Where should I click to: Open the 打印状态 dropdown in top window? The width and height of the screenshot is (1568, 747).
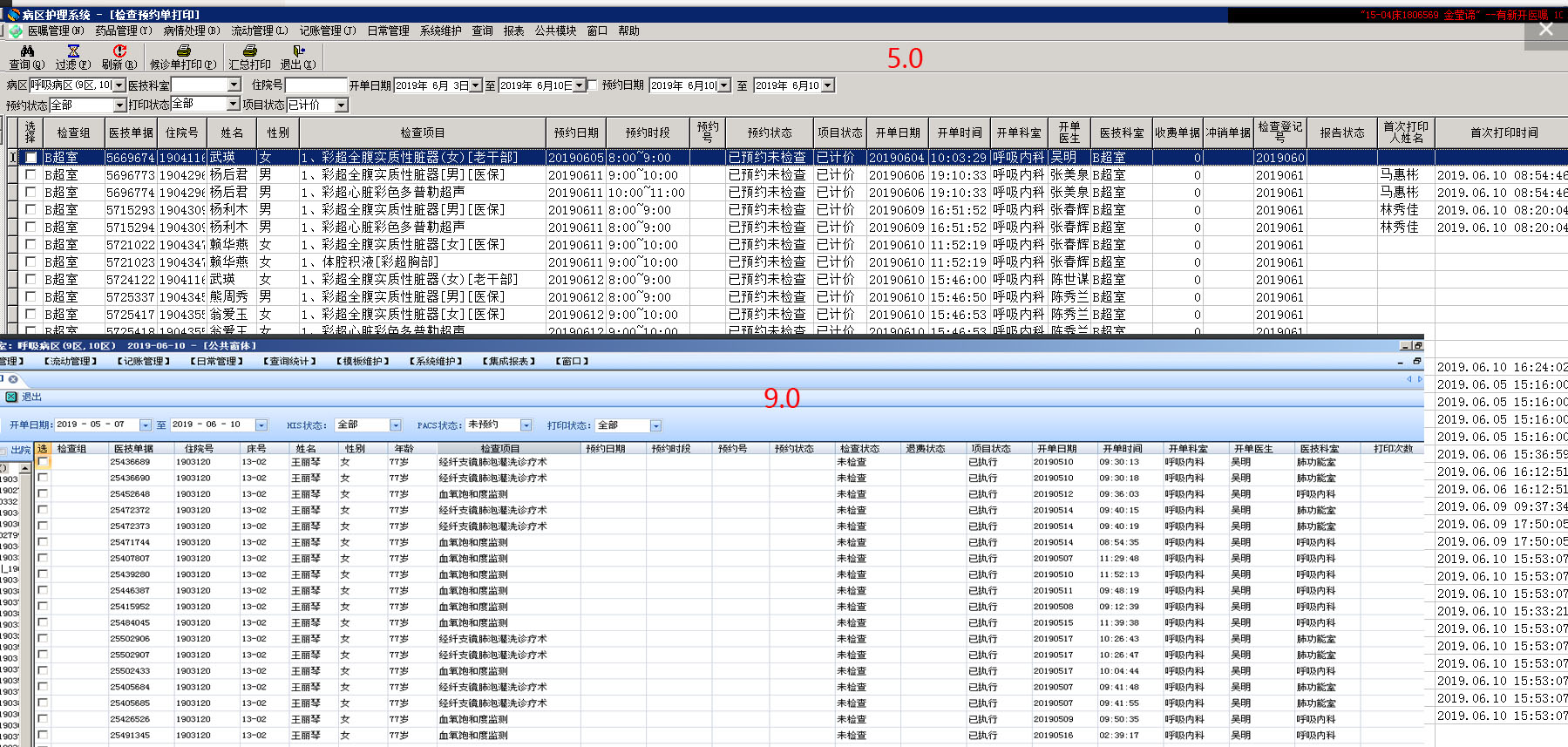pos(233,105)
